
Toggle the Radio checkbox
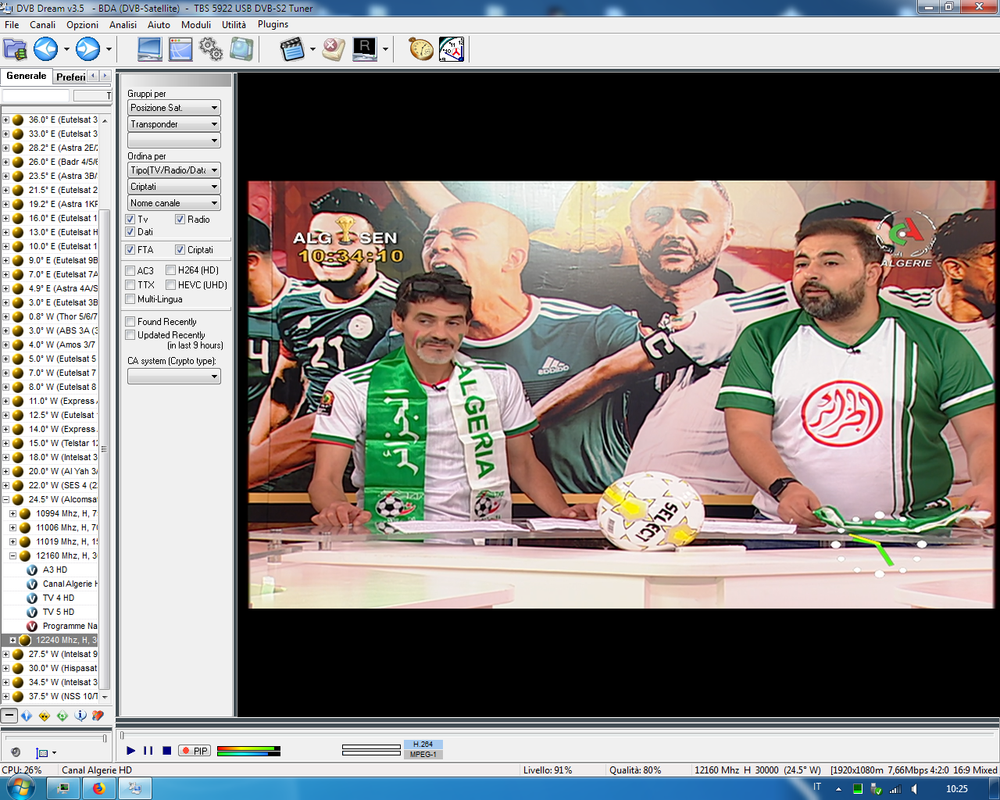[180, 219]
